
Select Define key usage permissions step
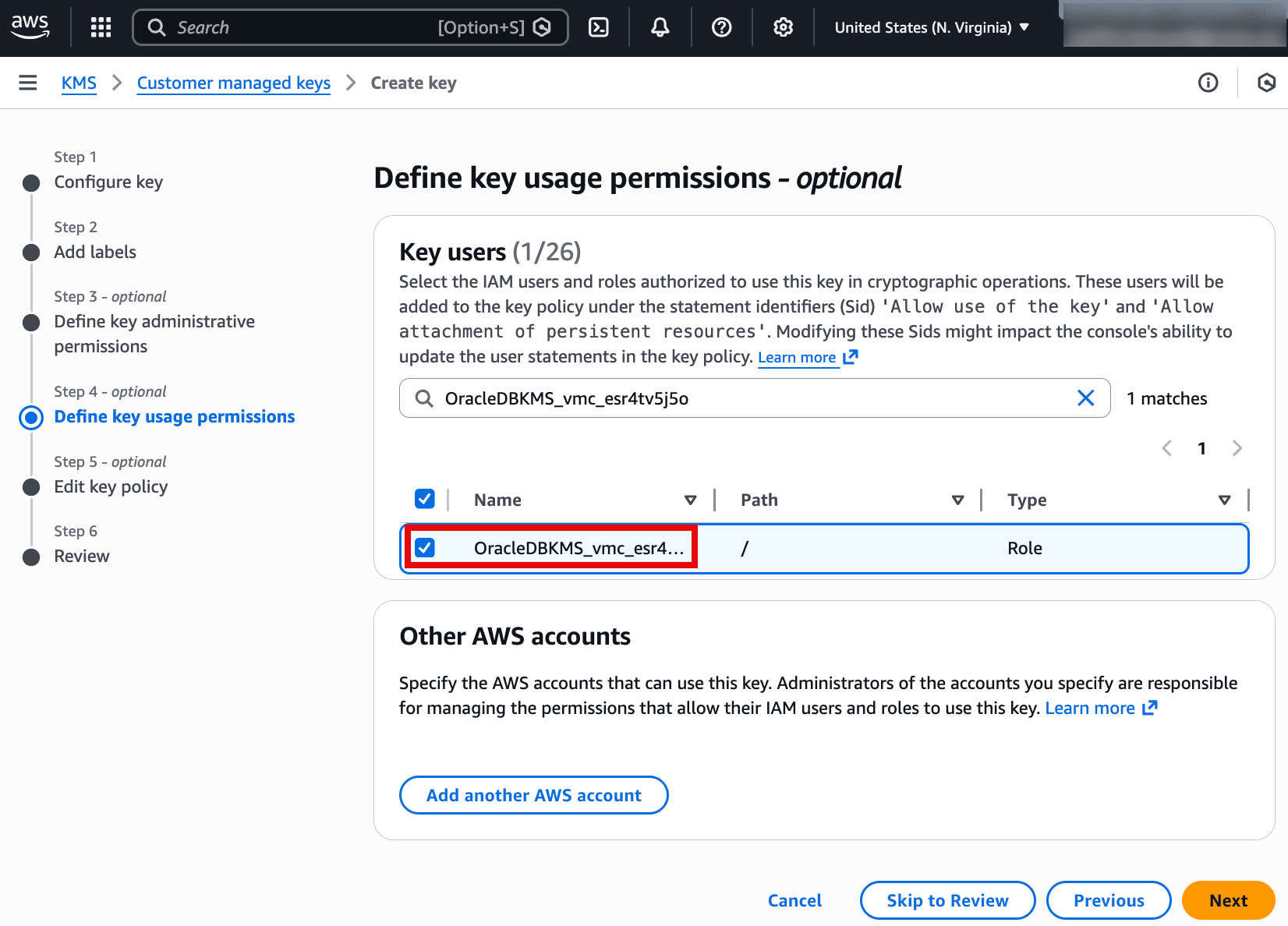[175, 416]
